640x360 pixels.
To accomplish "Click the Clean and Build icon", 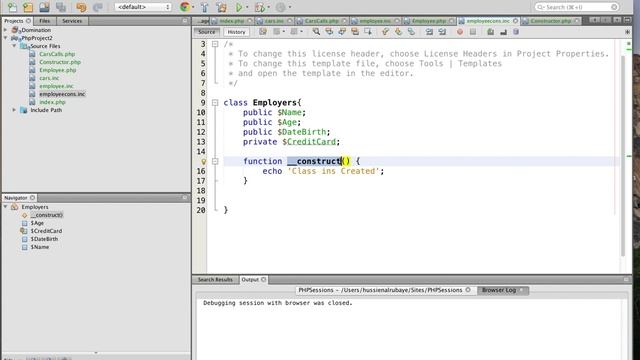I will (222, 7).
